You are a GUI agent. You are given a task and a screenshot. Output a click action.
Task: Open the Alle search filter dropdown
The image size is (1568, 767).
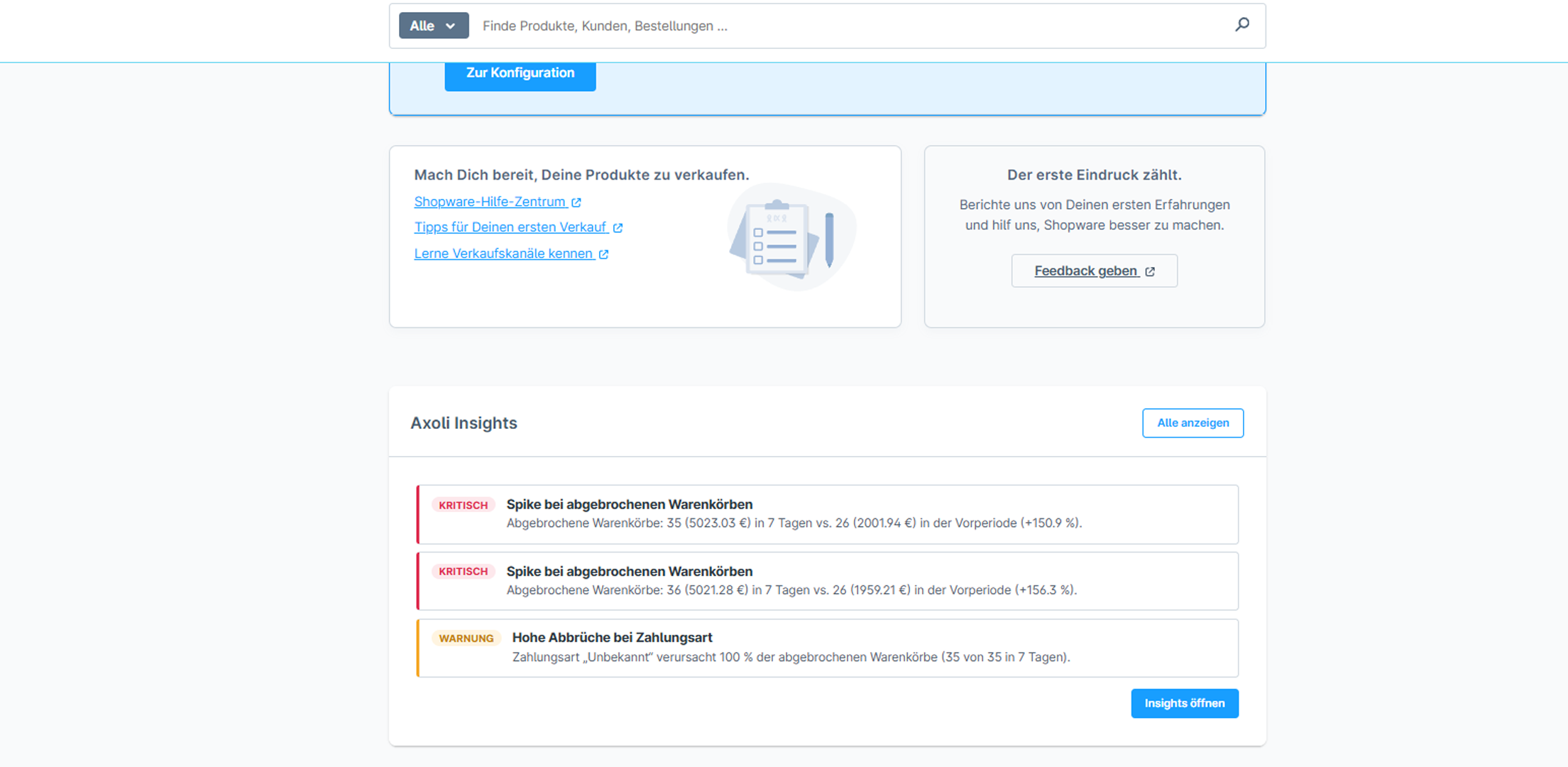click(x=433, y=26)
